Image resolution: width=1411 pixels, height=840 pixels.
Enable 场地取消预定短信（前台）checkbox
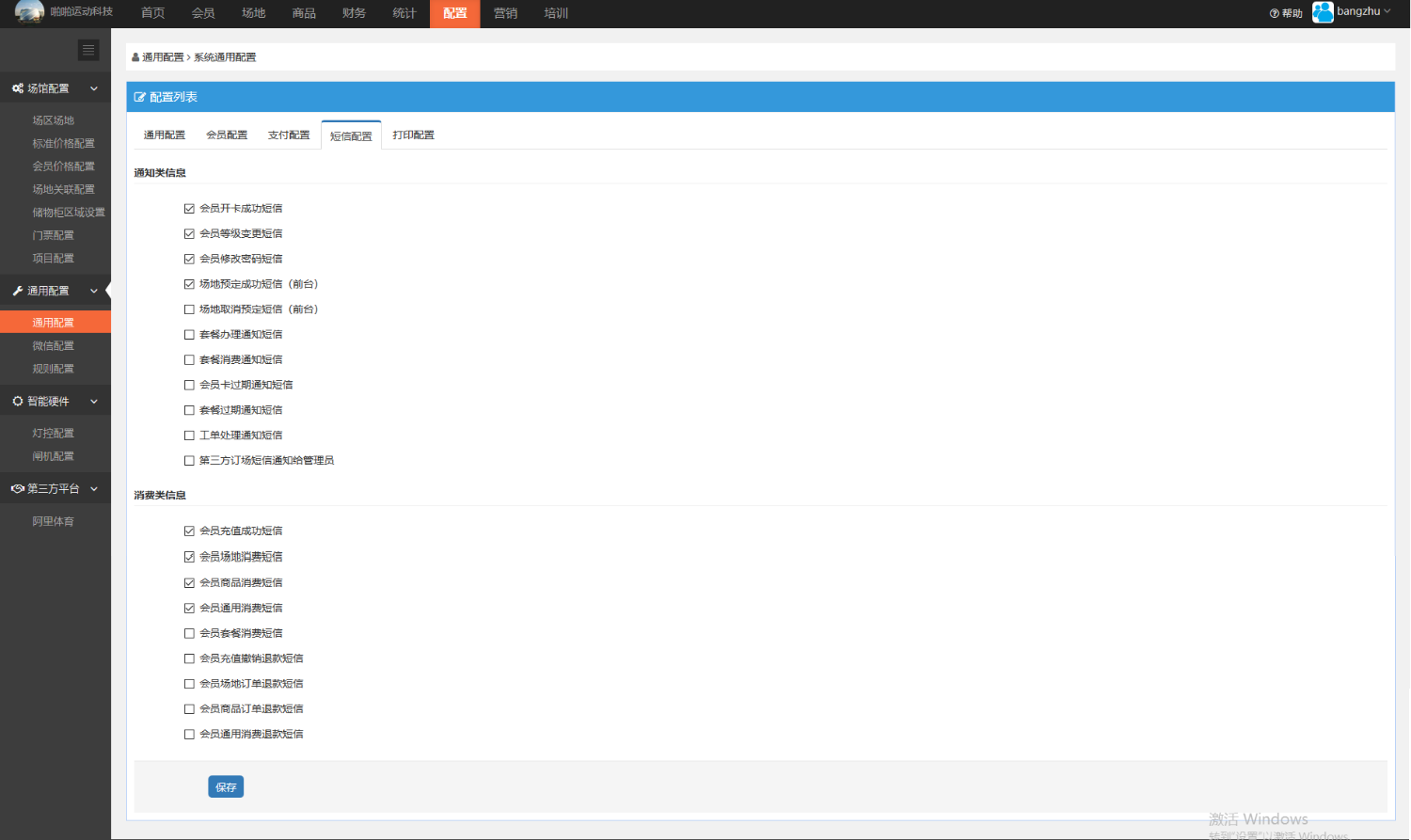[x=189, y=309]
